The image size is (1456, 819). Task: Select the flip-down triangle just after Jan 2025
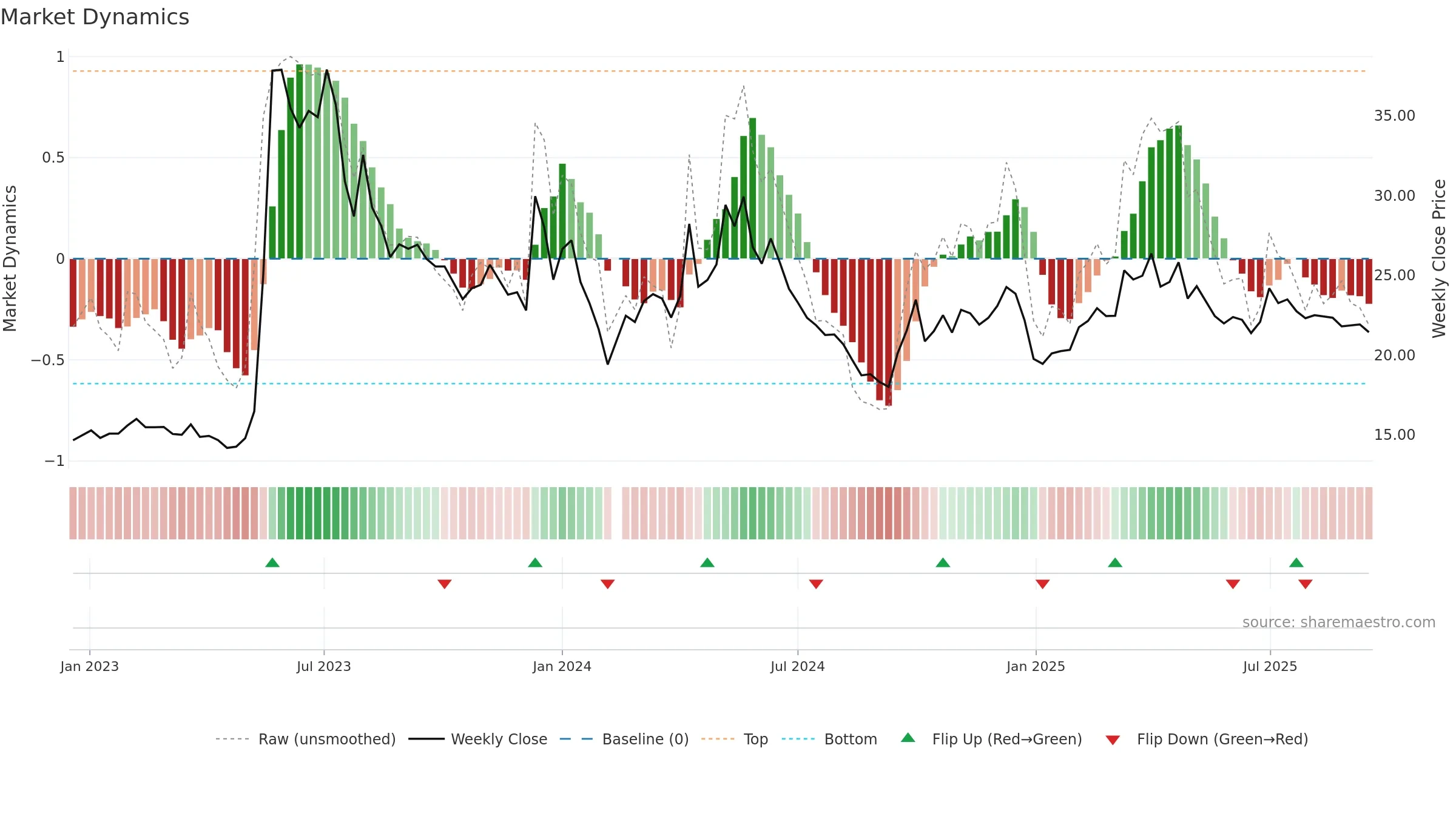(x=1043, y=584)
